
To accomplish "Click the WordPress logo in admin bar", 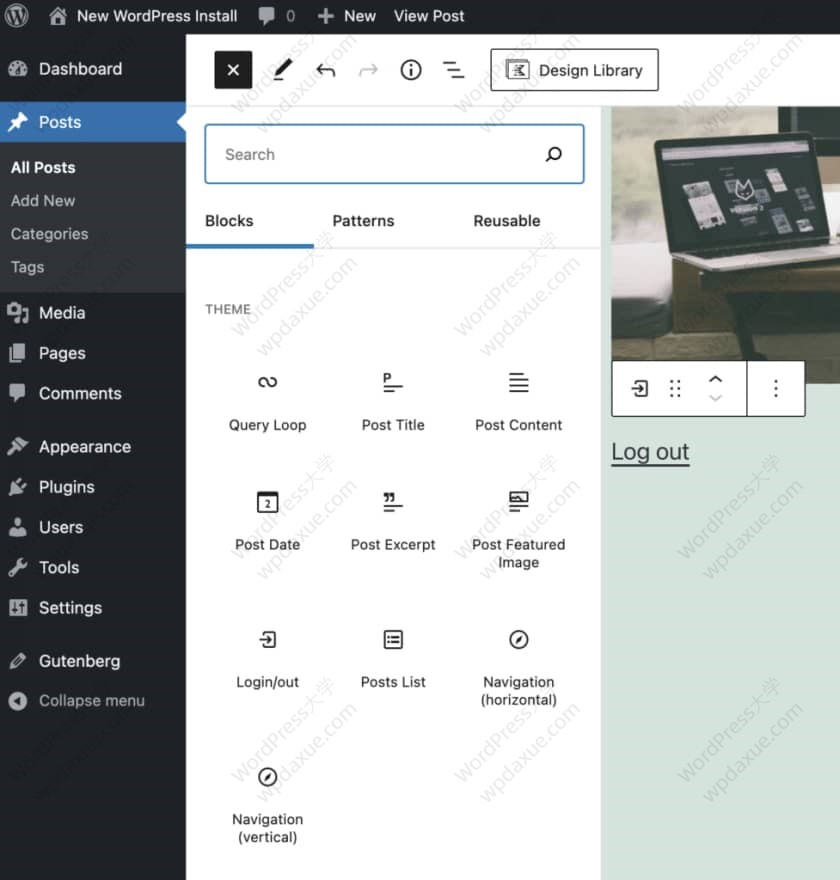I will (17, 16).
